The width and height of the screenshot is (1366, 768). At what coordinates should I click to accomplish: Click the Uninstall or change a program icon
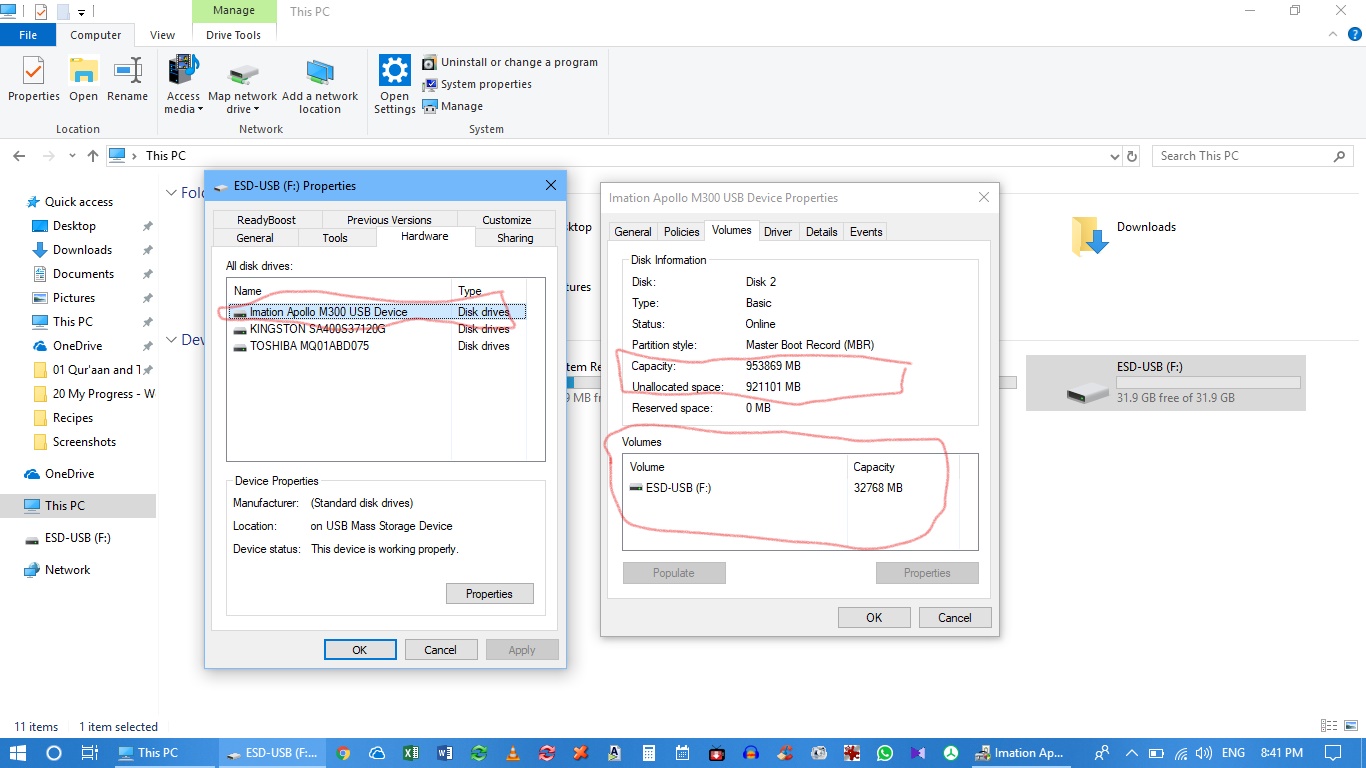pyautogui.click(x=429, y=62)
